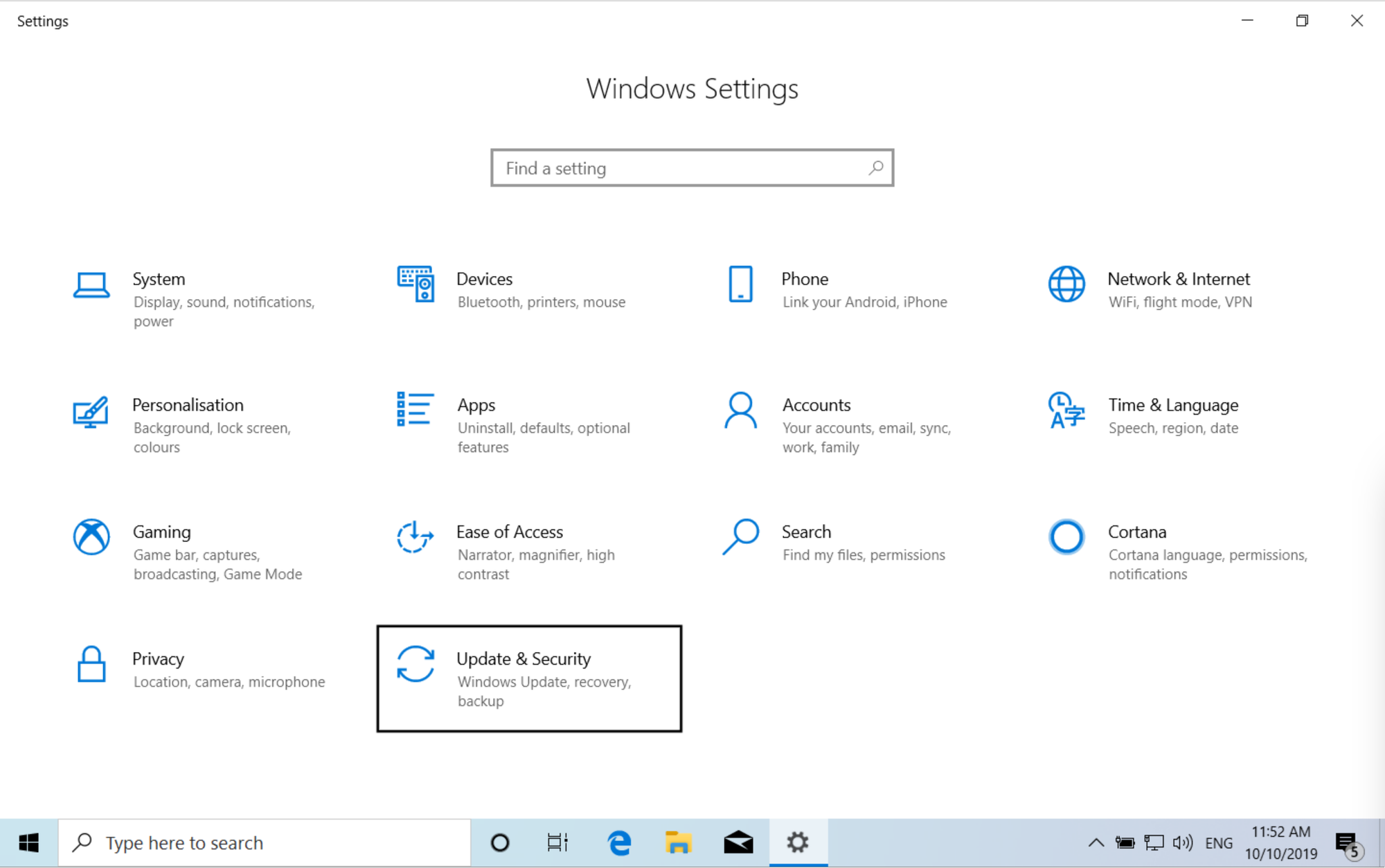Click the ENG language indicator

coord(1219,843)
